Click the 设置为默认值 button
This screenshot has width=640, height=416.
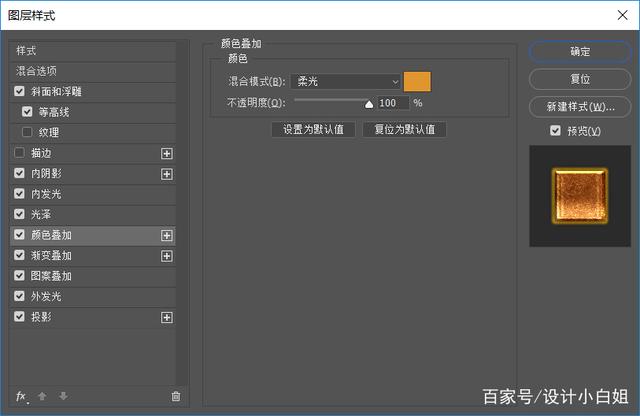[x=313, y=129]
